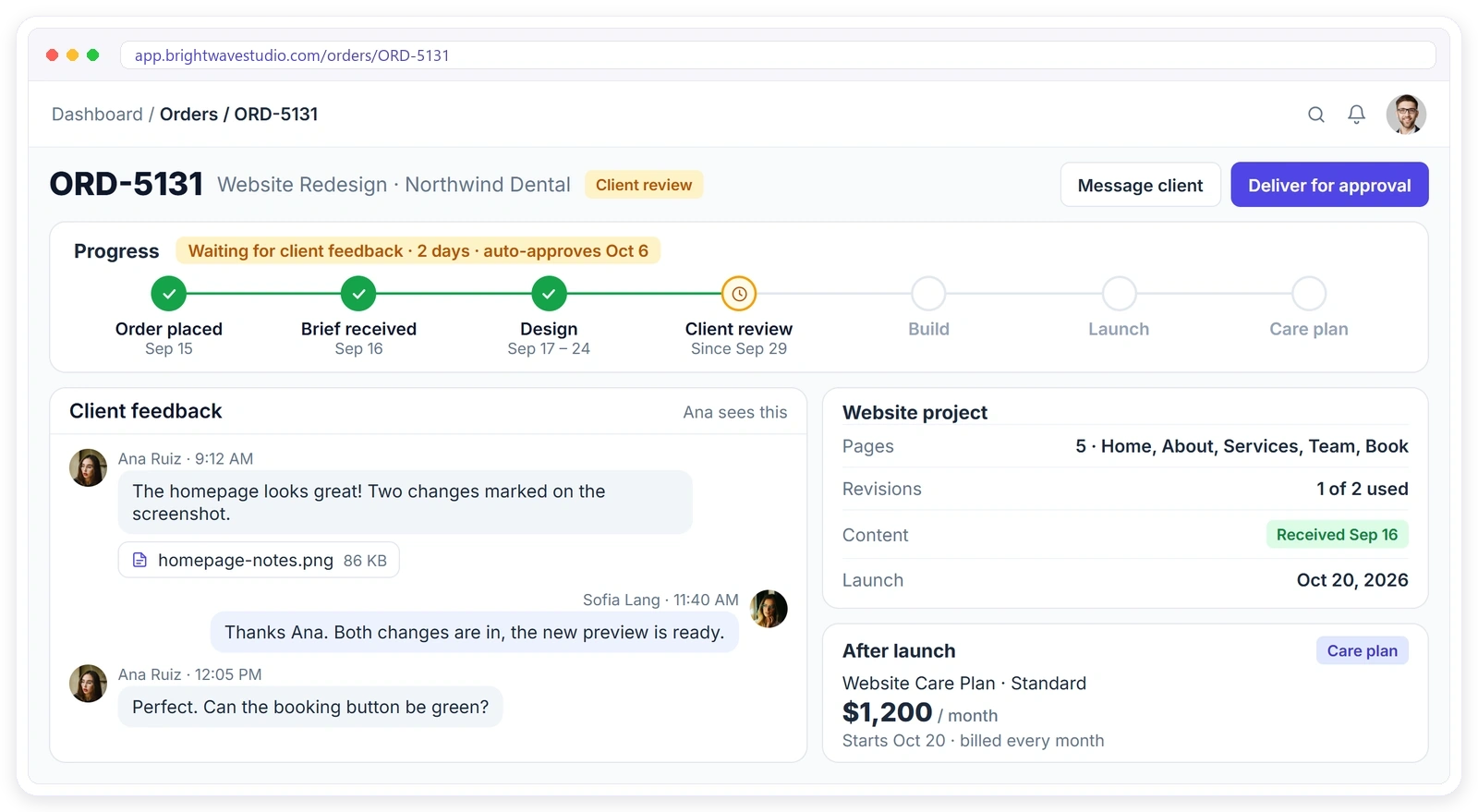1478x812 pixels.
Task: Open the homepage-notes.png attachment
Action: [x=259, y=560]
